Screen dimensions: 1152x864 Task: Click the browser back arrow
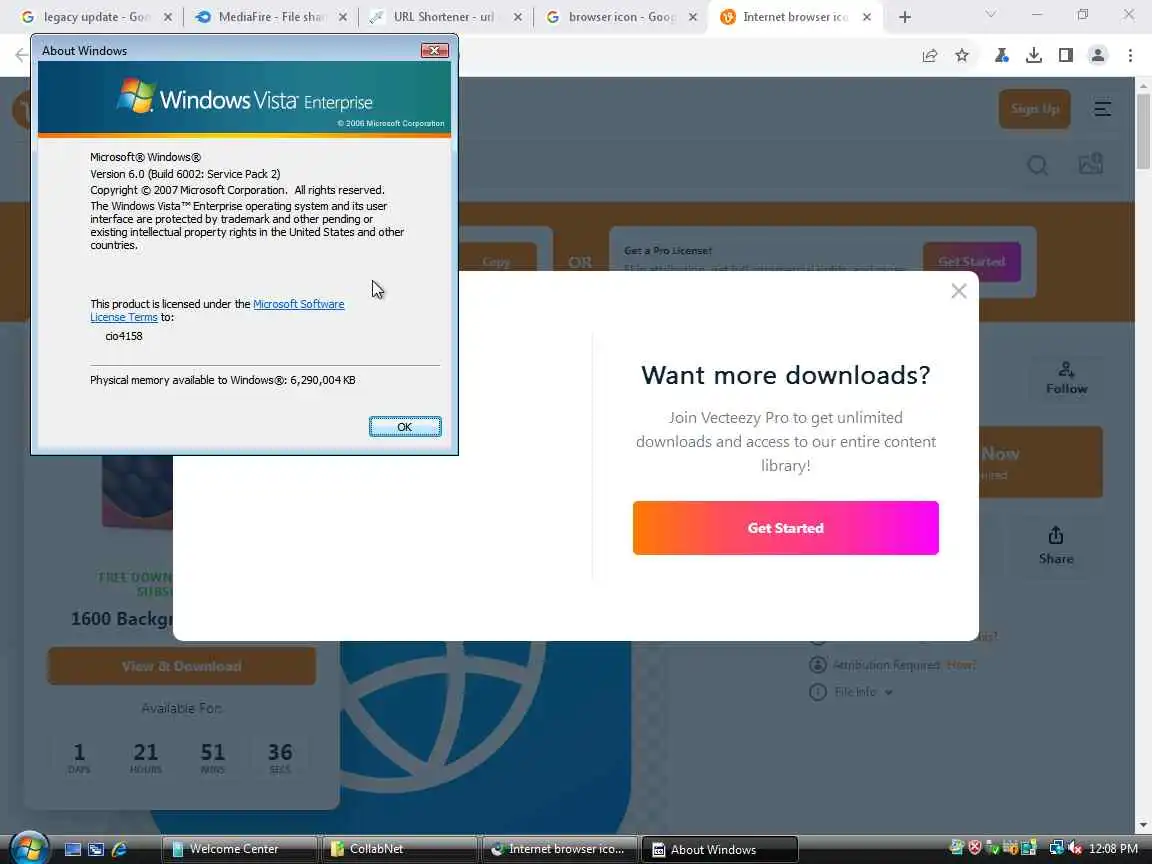[x=22, y=55]
